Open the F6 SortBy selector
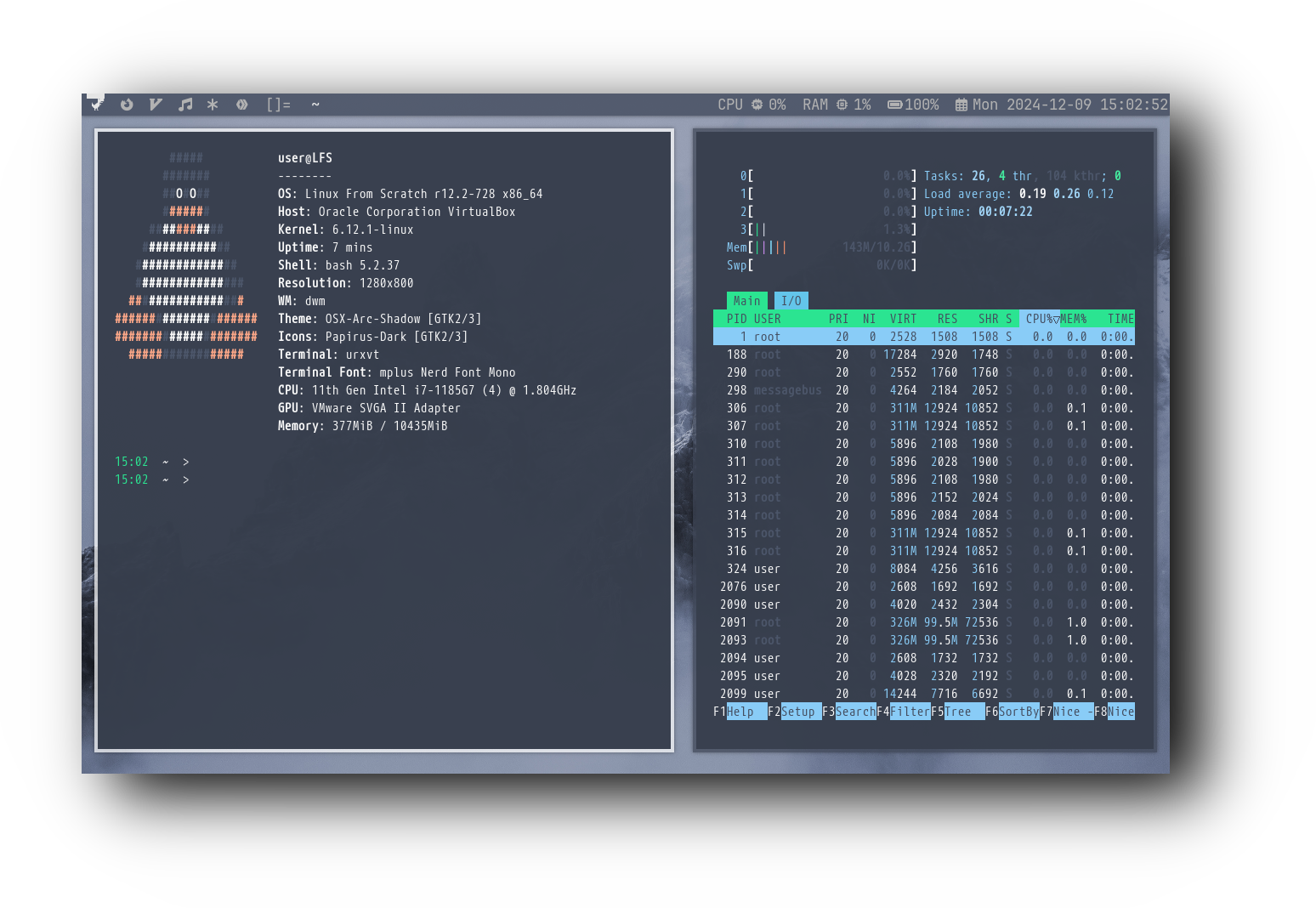Image resolution: width=1316 pixels, height=908 pixels. click(x=1018, y=712)
